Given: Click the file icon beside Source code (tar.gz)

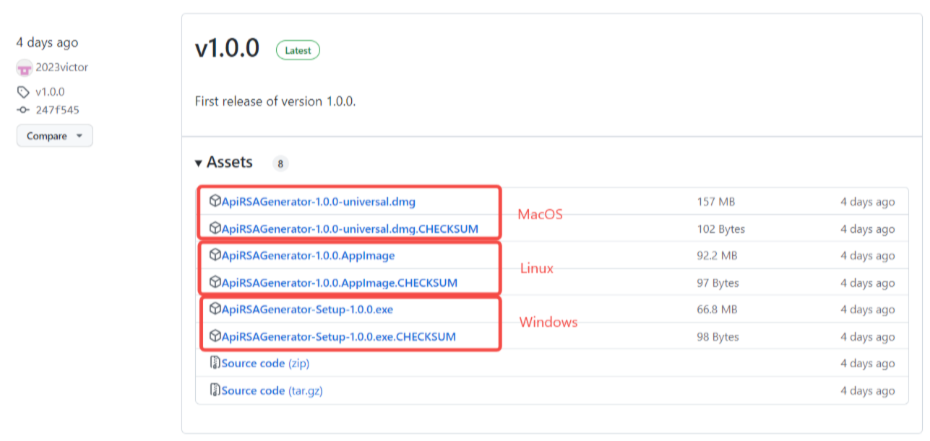Looking at the screenshot, I should (x=215, y=391).
